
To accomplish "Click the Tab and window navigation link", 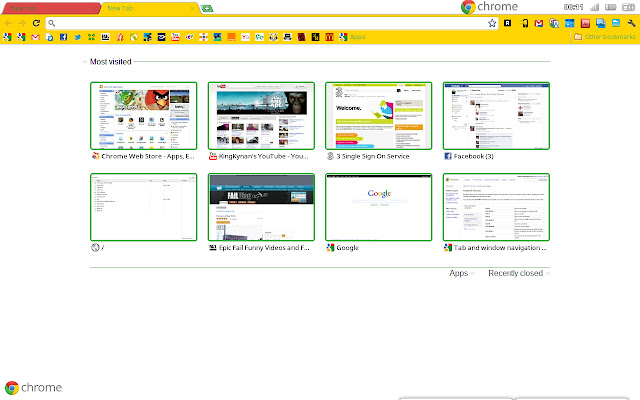I will [x=500, y=248].
